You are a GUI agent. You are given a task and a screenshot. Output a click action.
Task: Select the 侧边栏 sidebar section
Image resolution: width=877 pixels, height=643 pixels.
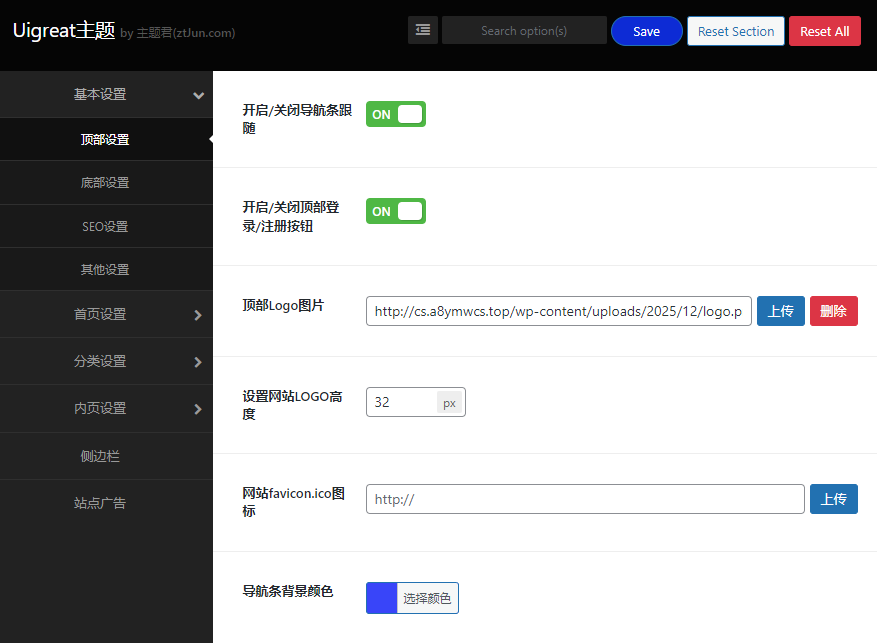pyautogui.click(x=106, y=455)
